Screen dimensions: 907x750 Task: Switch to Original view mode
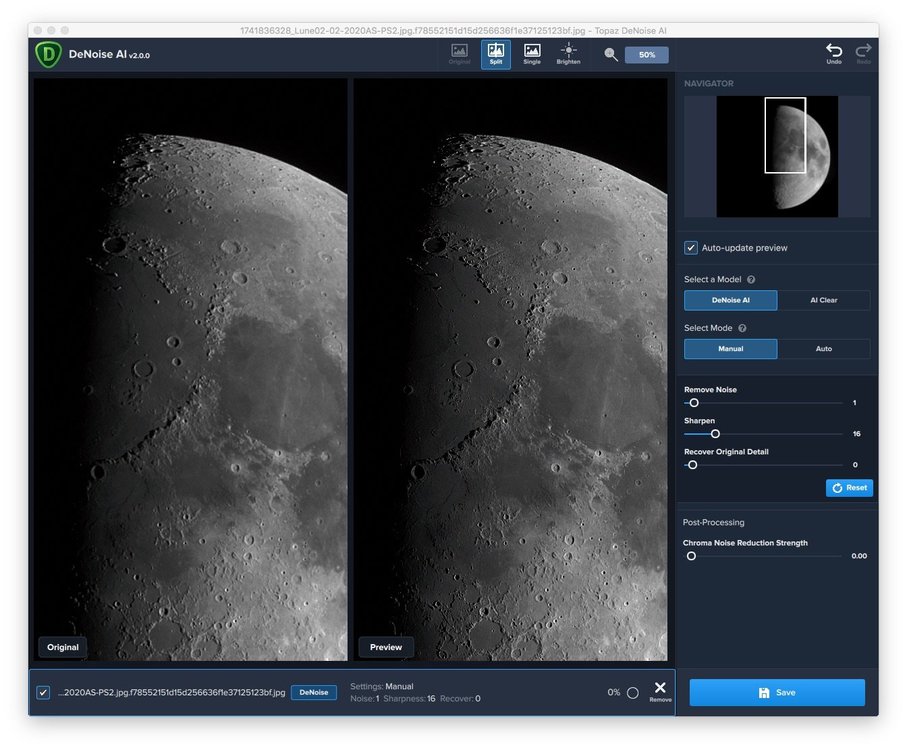coord(459,54)
